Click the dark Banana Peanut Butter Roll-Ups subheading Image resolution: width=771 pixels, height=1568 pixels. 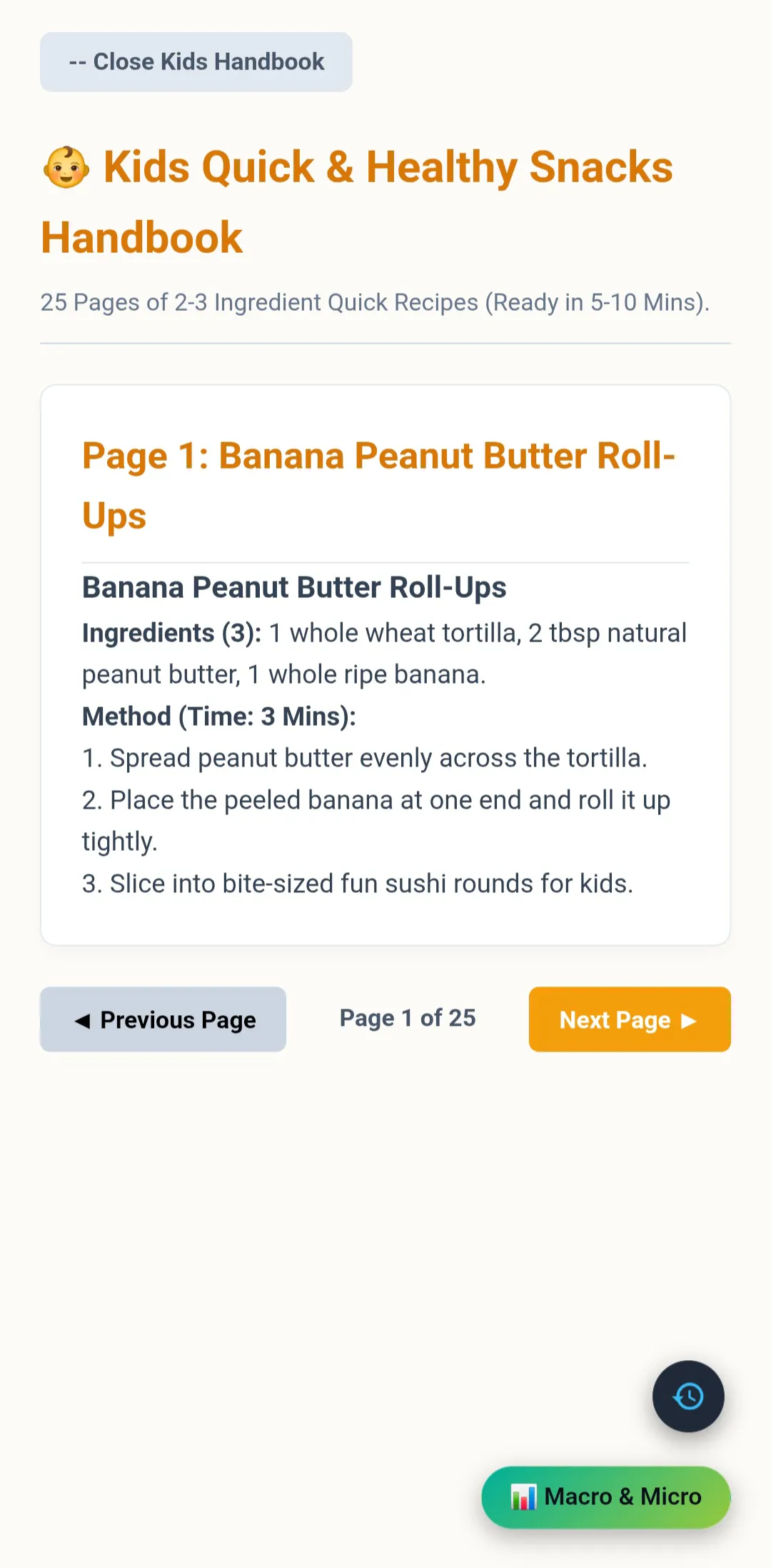(294, 587)
